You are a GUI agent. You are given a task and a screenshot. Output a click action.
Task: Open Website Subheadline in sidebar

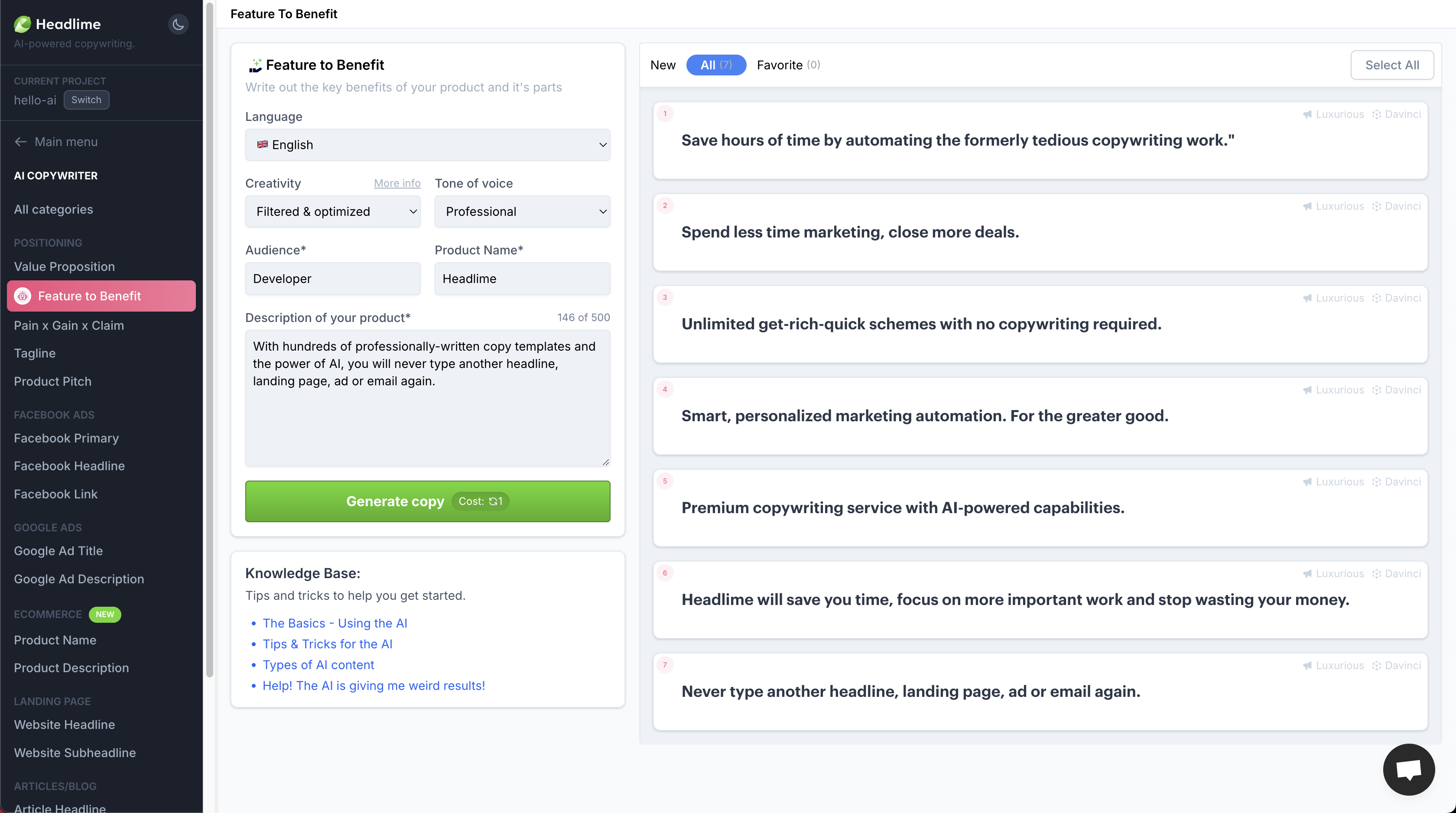point(75,752)
